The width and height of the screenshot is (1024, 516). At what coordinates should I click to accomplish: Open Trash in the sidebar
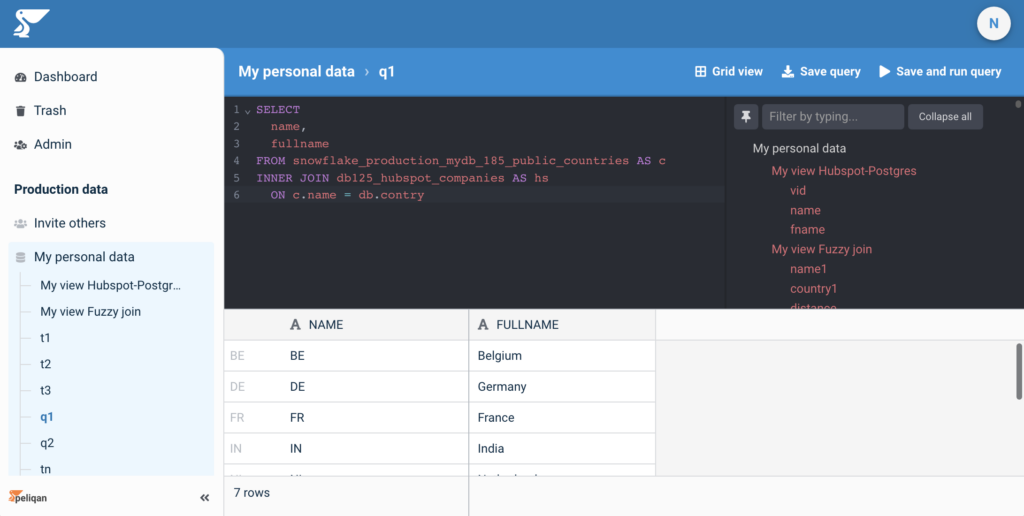pyautogui.click(x=50, y=110)
